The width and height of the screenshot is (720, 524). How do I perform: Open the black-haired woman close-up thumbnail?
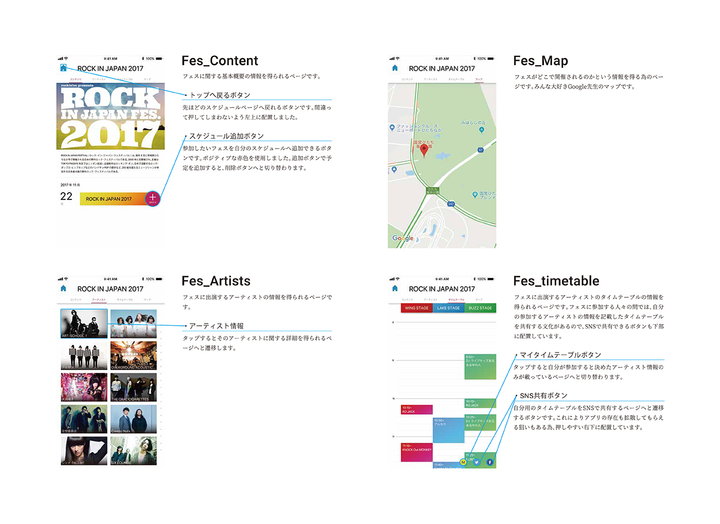pos(84,451)
